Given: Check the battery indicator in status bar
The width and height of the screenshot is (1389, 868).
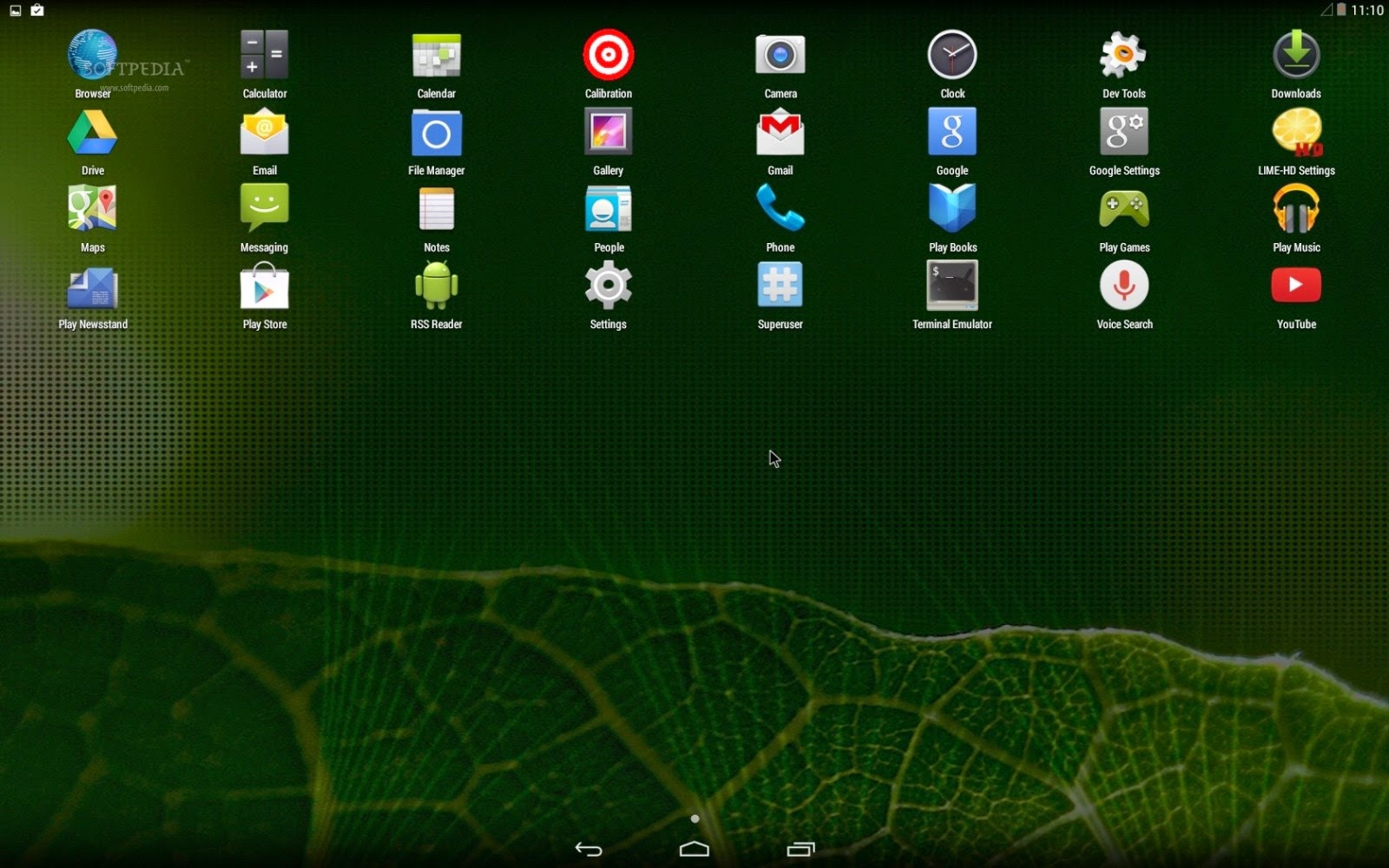Looking at the screenshot, I should point(1341,10).
